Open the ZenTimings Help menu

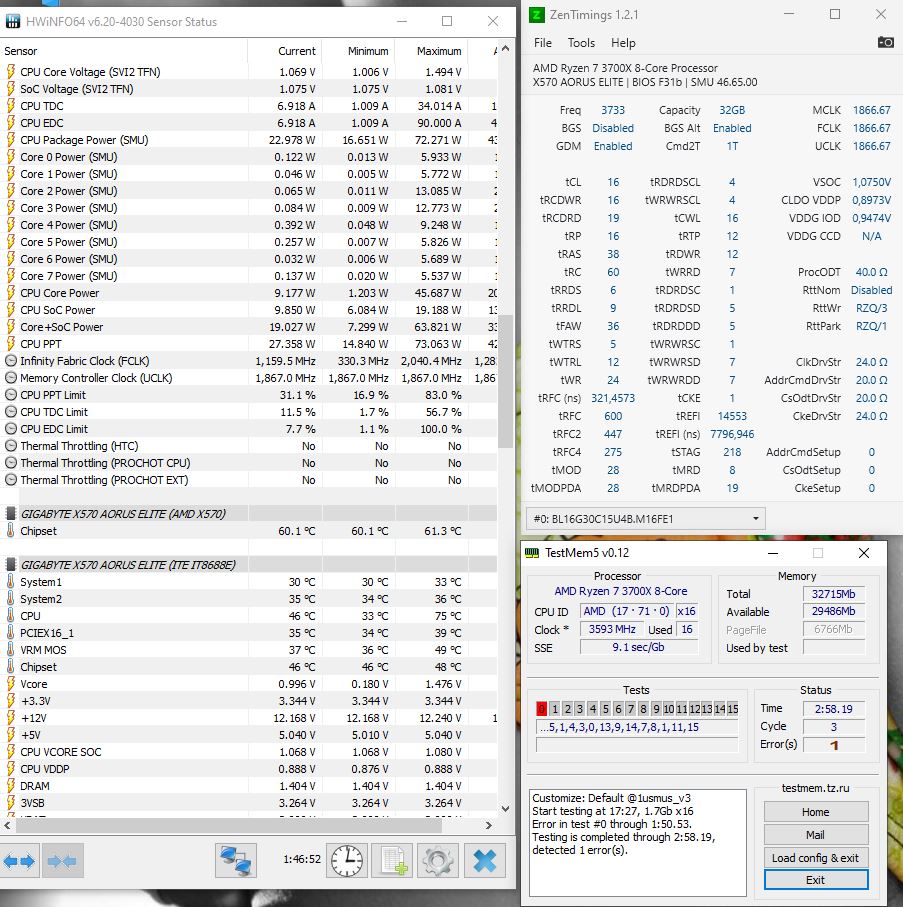click(x=623, y=43)
